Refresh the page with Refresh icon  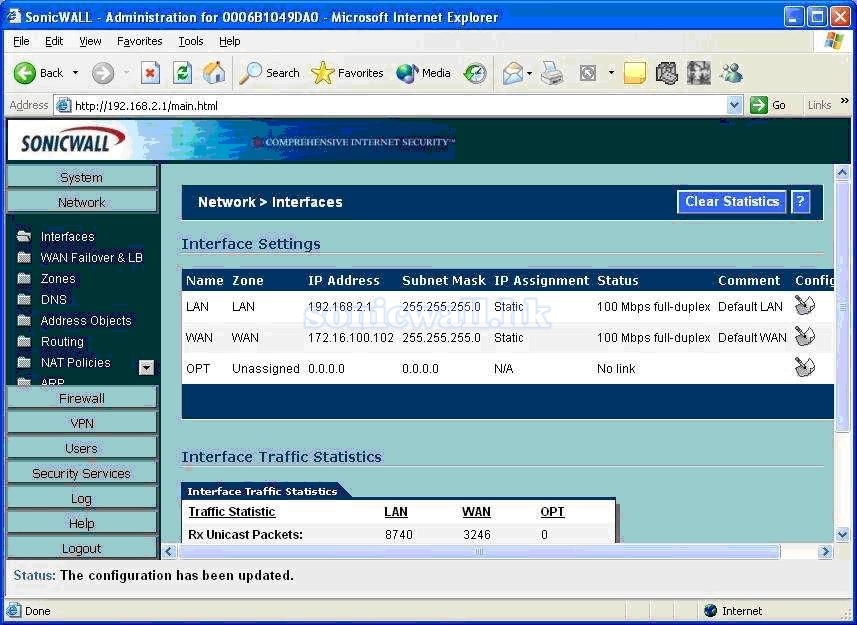[182, 73]
